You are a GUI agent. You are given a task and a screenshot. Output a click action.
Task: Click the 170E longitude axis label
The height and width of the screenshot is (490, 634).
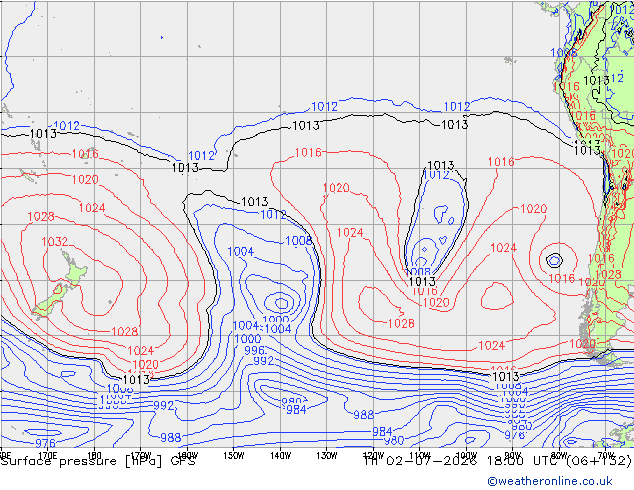47,456
